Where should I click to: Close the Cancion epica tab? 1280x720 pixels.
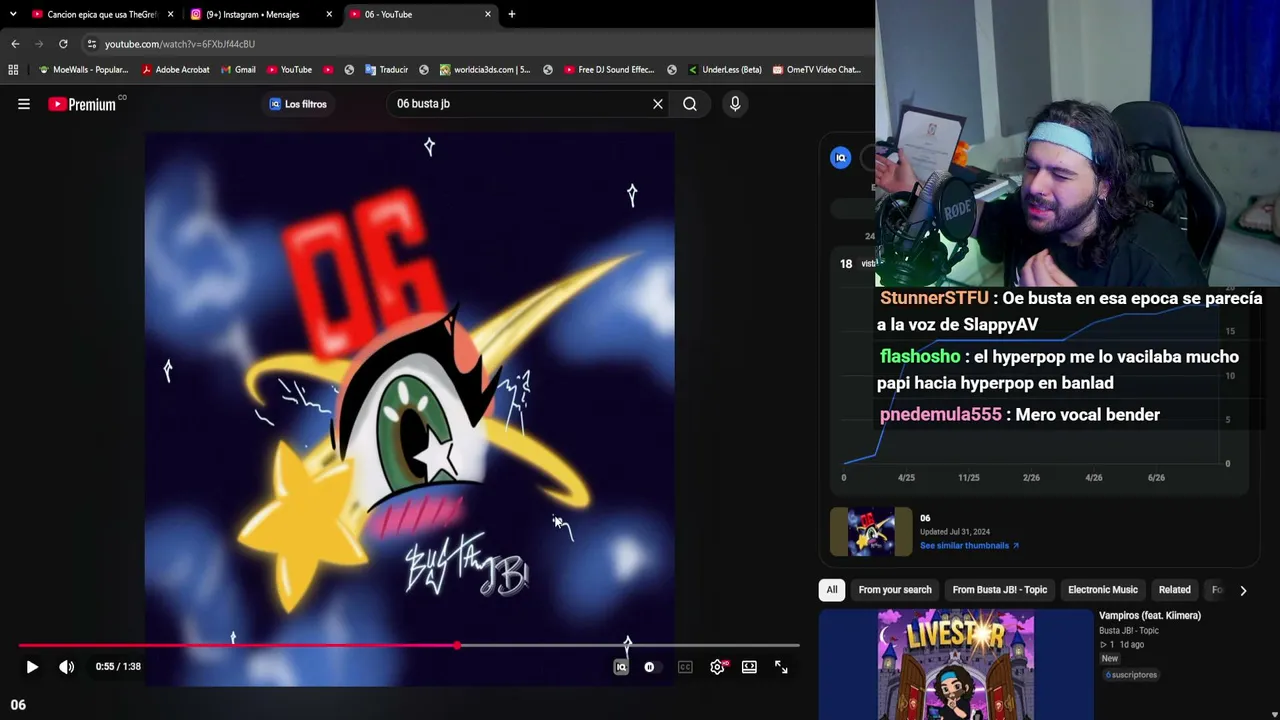[171, 14]
